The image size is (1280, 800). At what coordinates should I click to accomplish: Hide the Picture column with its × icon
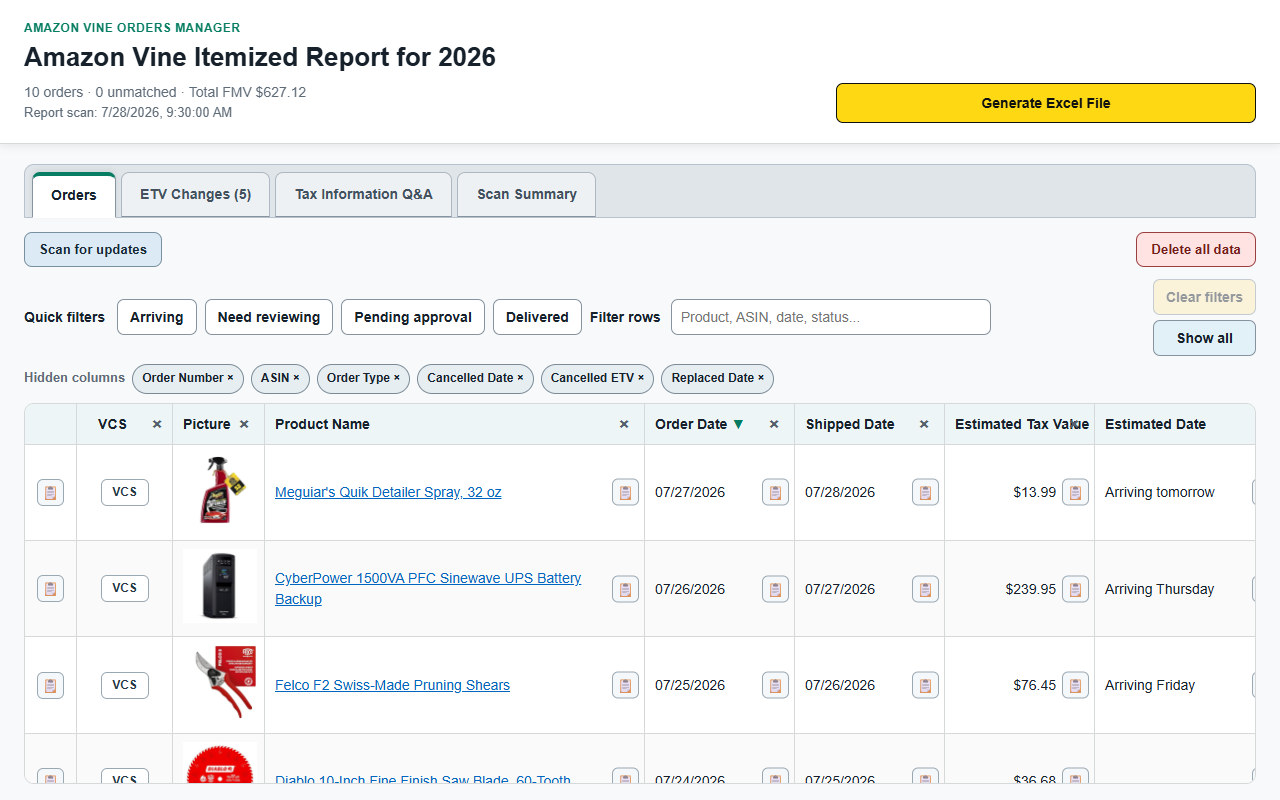point(244,424)
